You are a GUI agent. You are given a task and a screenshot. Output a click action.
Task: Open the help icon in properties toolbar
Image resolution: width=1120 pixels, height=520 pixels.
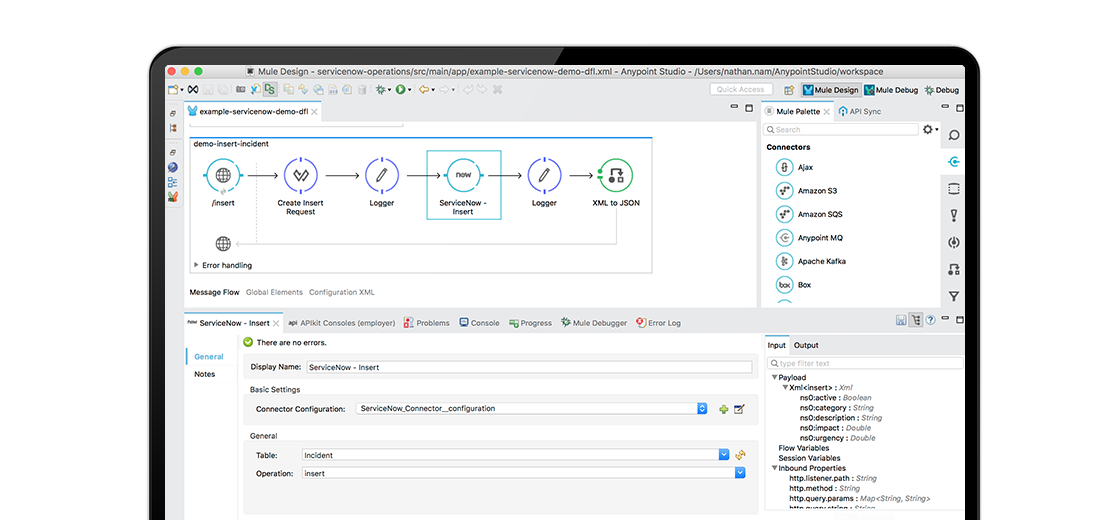point(930,321)
